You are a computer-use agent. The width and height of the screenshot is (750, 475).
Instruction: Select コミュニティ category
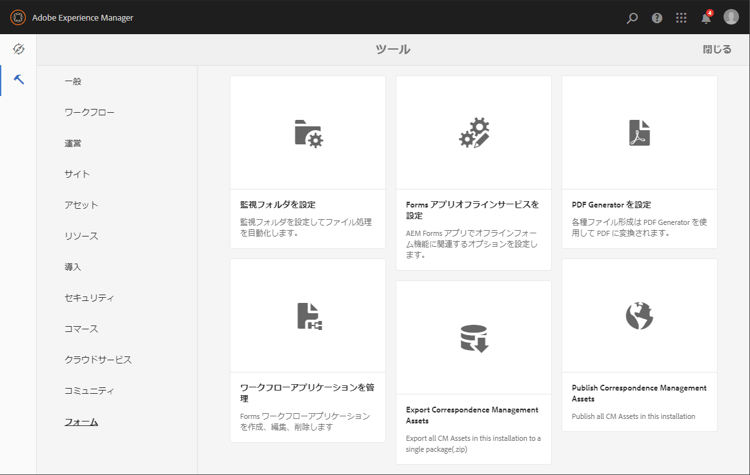point(89,390)
